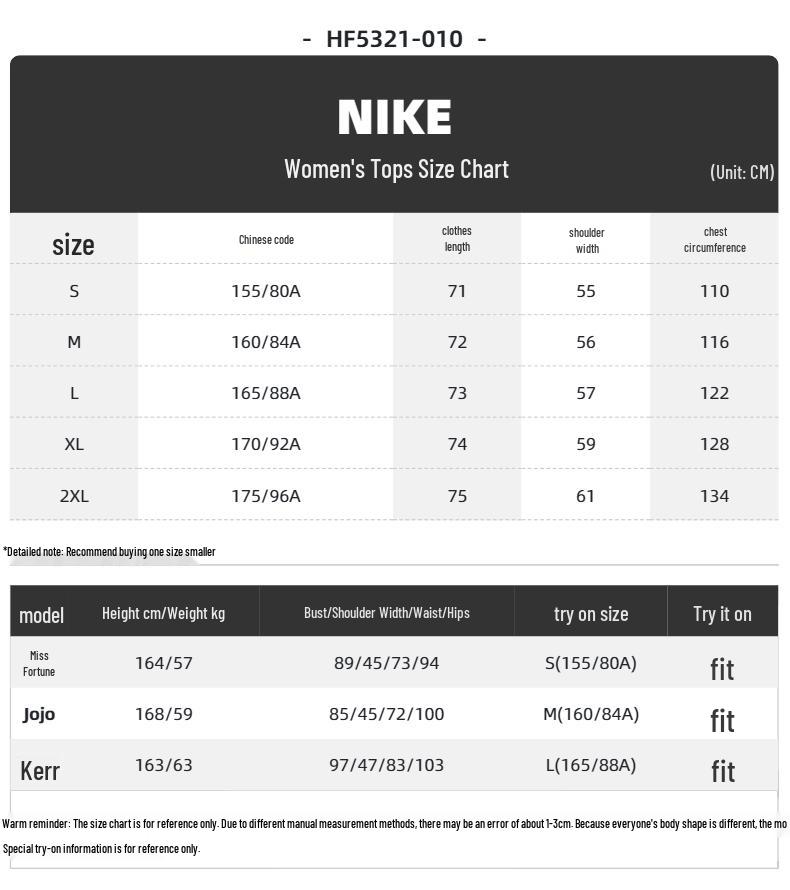Select the Jojo model row name
The width and height of the screenshot is (790, 890).
[x=39, y=714]
